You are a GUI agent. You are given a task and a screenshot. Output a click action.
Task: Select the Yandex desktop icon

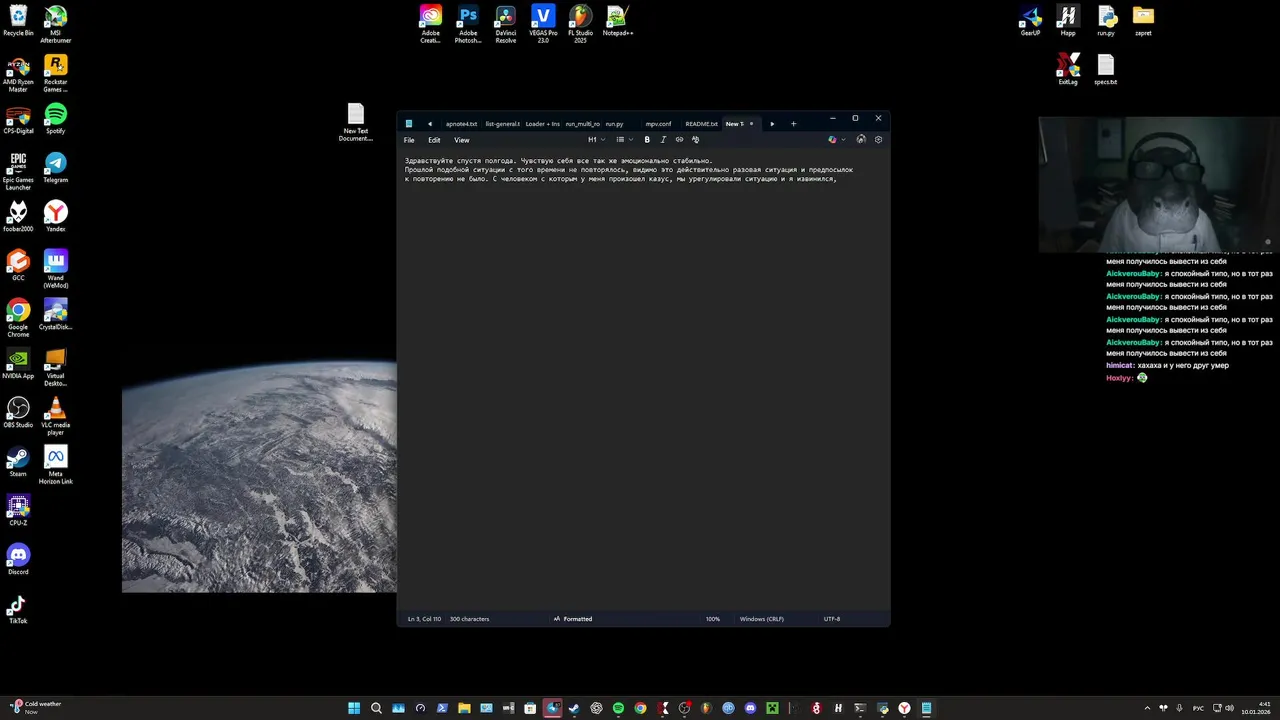pyautogui.click(x=56, y=217)
